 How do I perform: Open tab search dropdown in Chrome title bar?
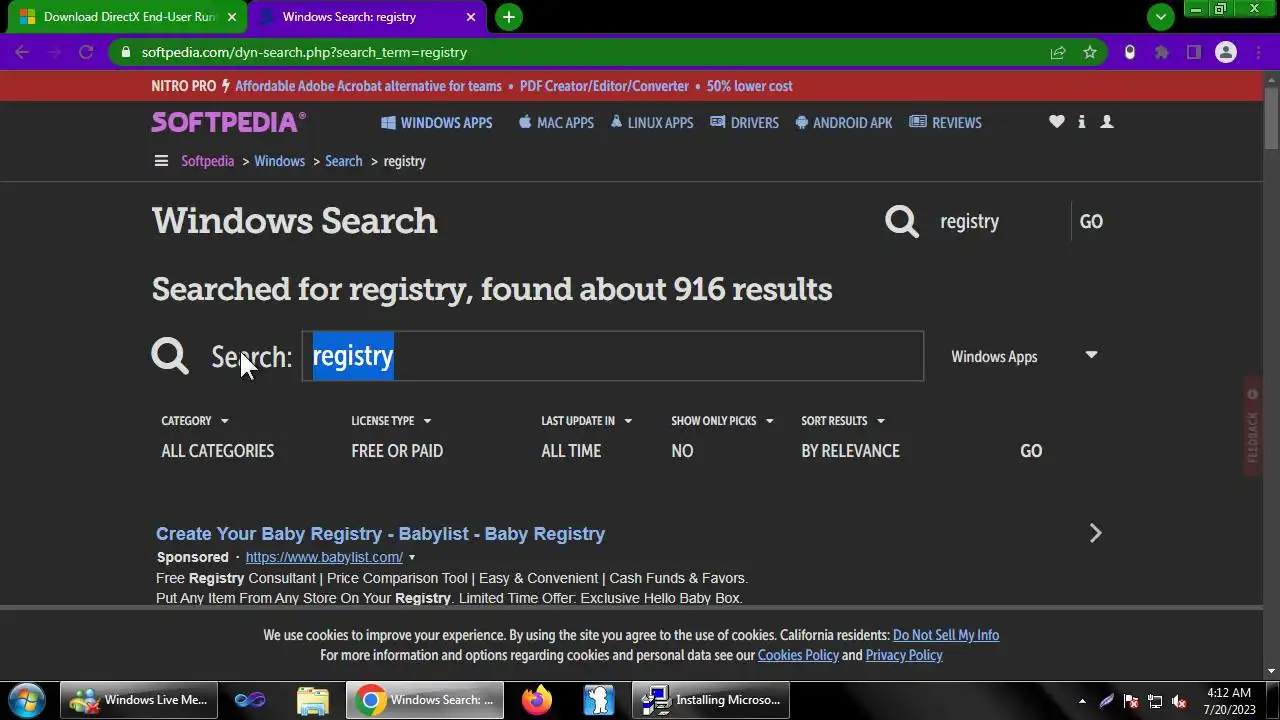pyautogui.click(x=1161, y=17)
